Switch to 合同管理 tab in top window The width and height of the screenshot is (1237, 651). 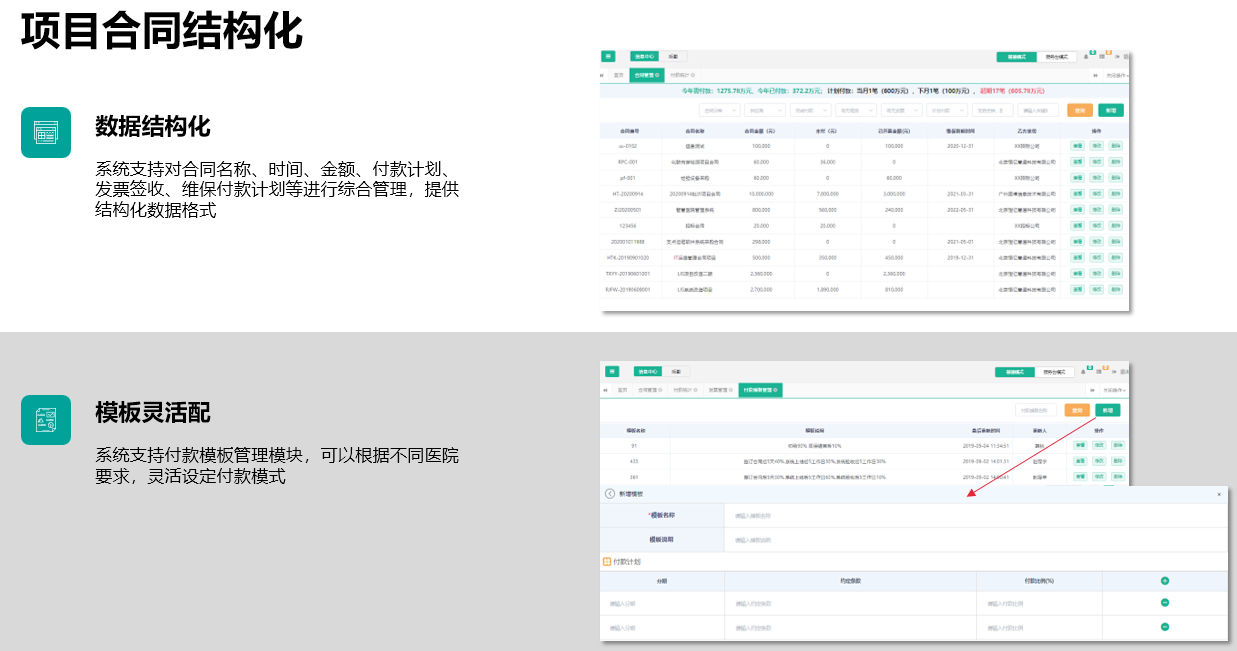click(646, 75)
